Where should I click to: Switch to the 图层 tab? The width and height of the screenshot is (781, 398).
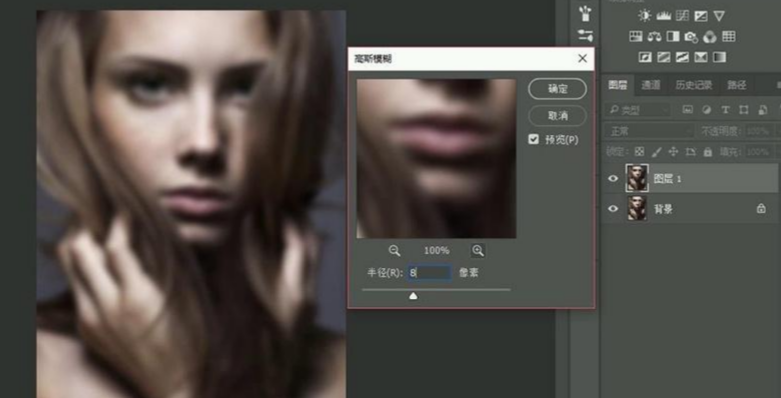[618, 85]
